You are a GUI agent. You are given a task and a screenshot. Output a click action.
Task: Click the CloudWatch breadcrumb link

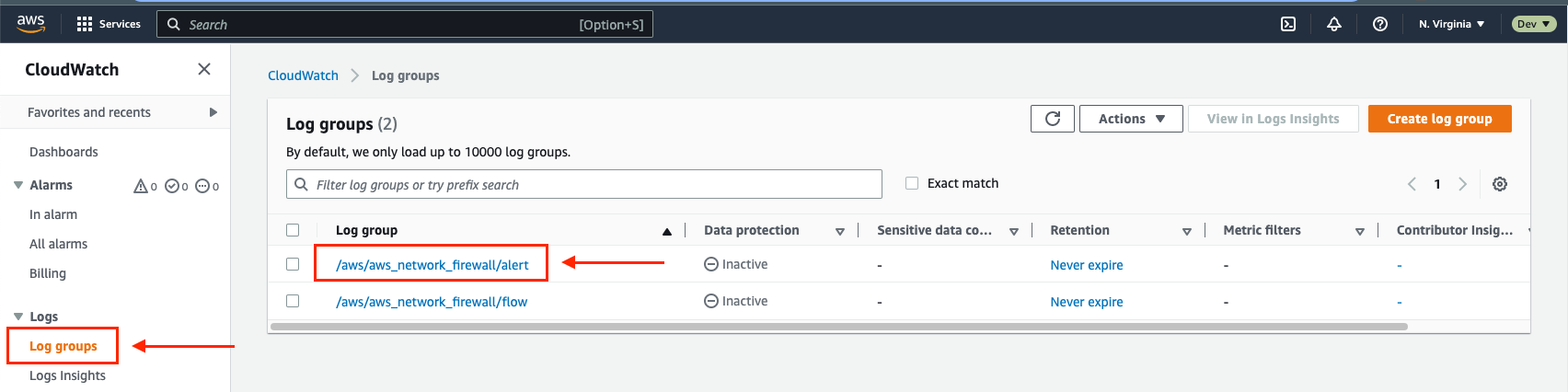pyautogui.click(x=303, y=75)
